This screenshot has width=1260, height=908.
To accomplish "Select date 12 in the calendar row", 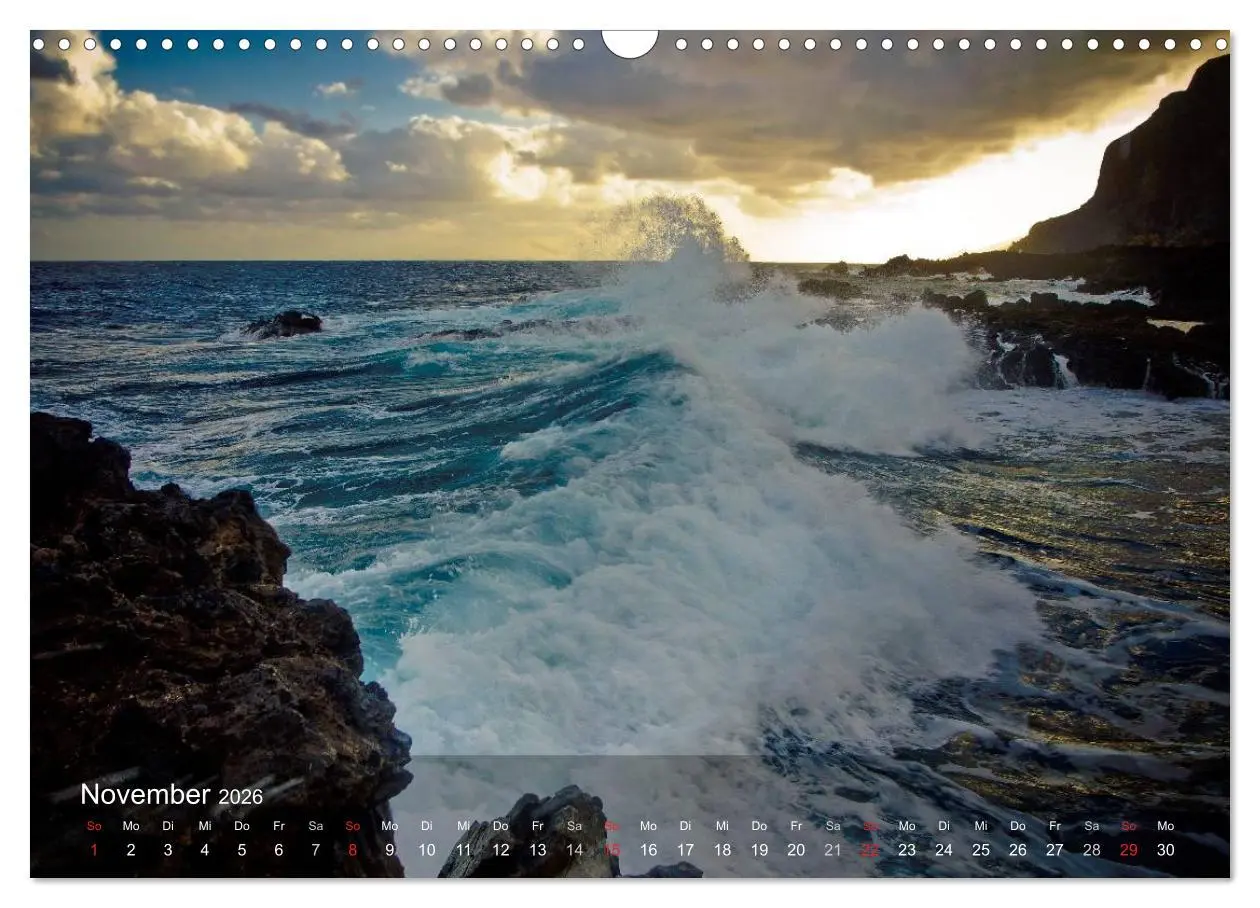I will [501, 850].
